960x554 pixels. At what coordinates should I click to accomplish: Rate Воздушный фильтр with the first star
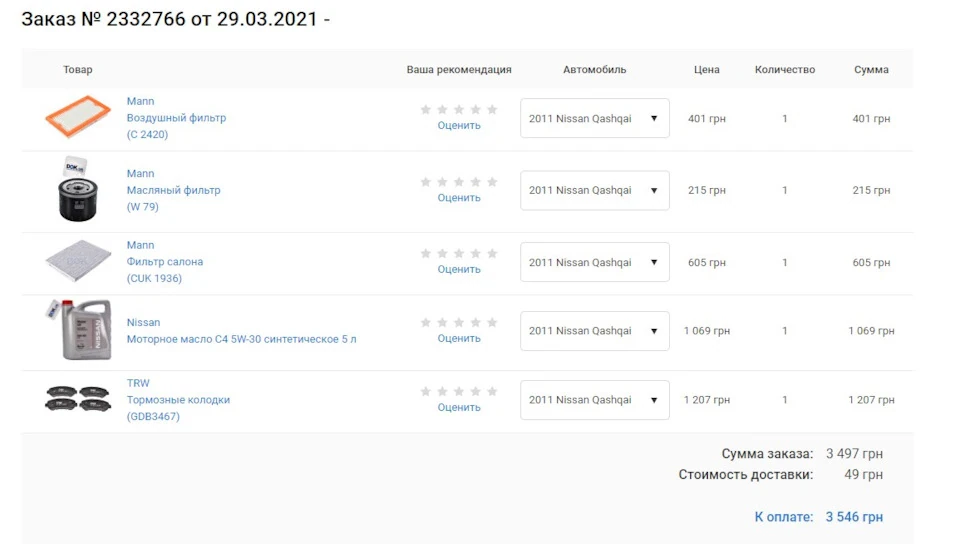click(x=426, y=110)
